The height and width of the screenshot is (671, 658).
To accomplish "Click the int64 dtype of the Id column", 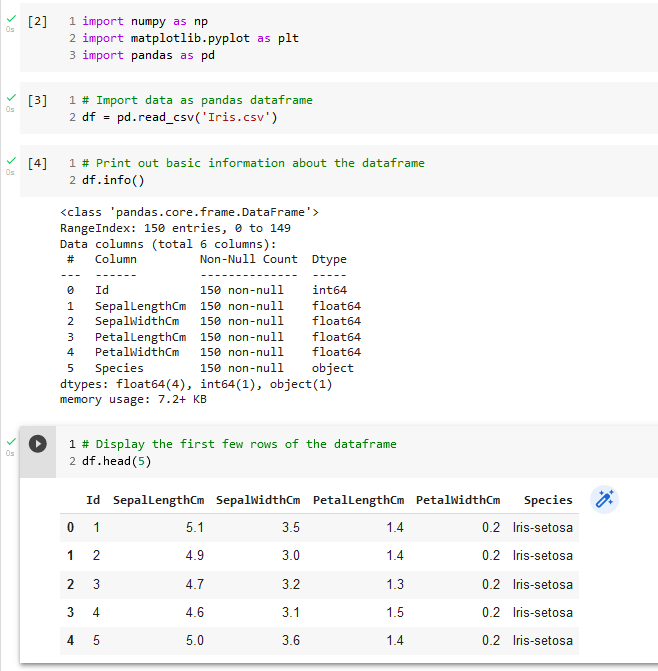I will [x=329, y=290].
